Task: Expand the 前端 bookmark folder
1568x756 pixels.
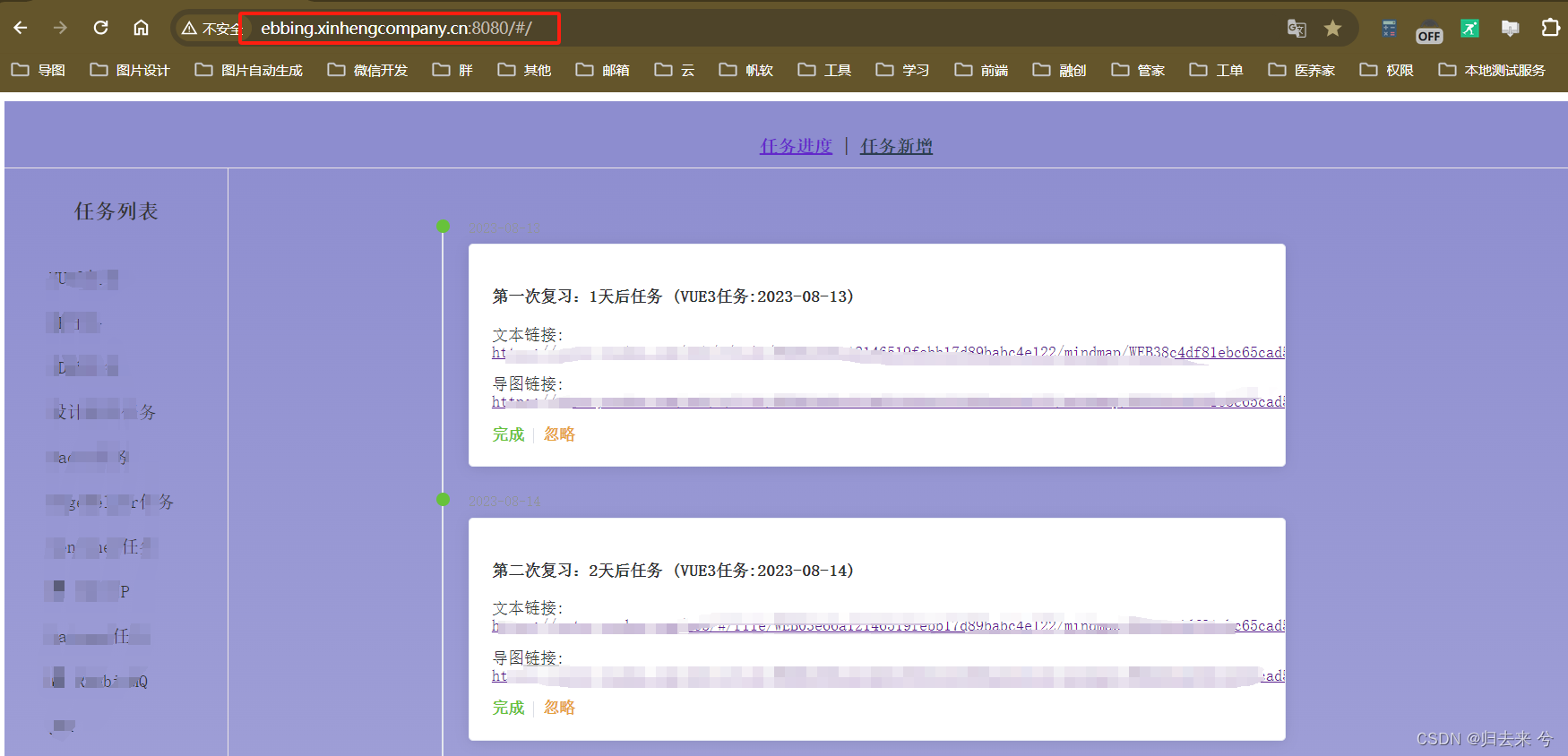Action: [981, 70]
